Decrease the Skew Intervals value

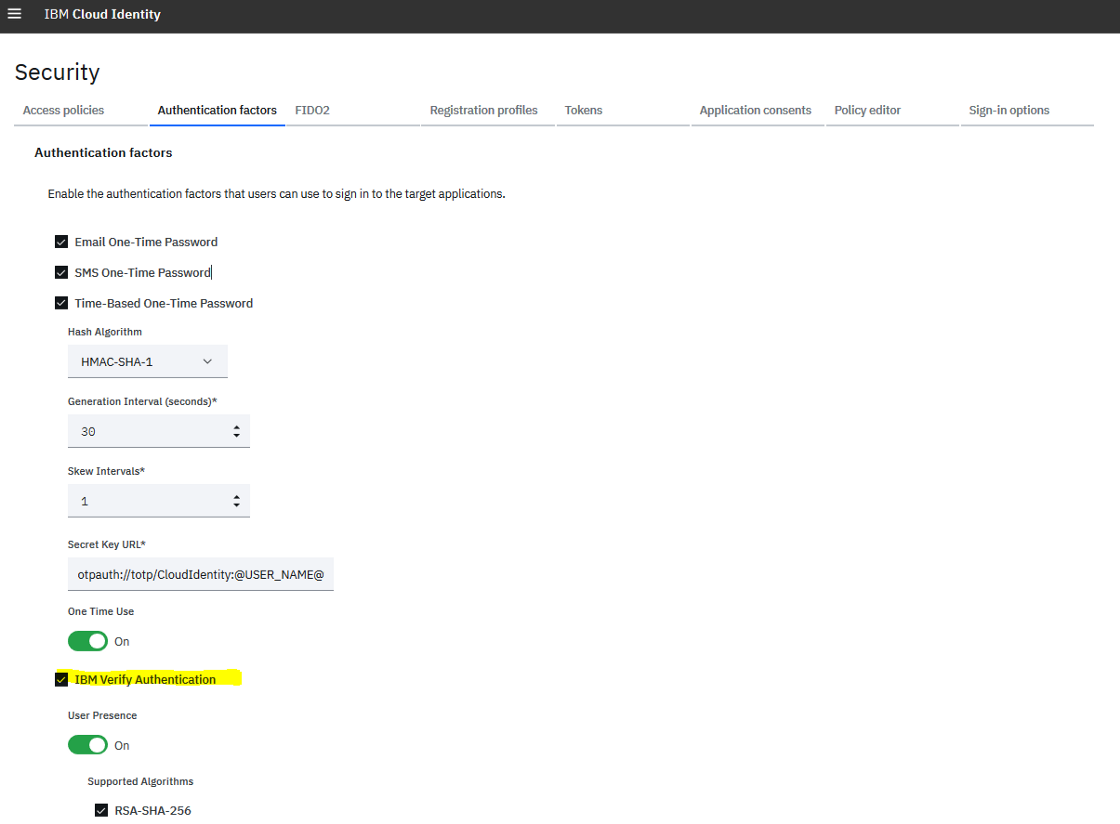236,506
